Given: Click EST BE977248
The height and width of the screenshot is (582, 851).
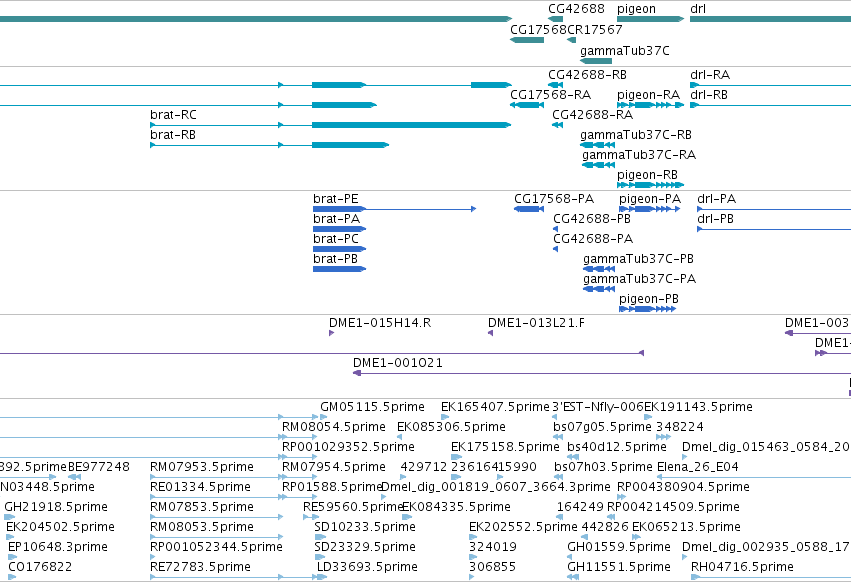Looking at the screenshot, I should click(99, 467).
